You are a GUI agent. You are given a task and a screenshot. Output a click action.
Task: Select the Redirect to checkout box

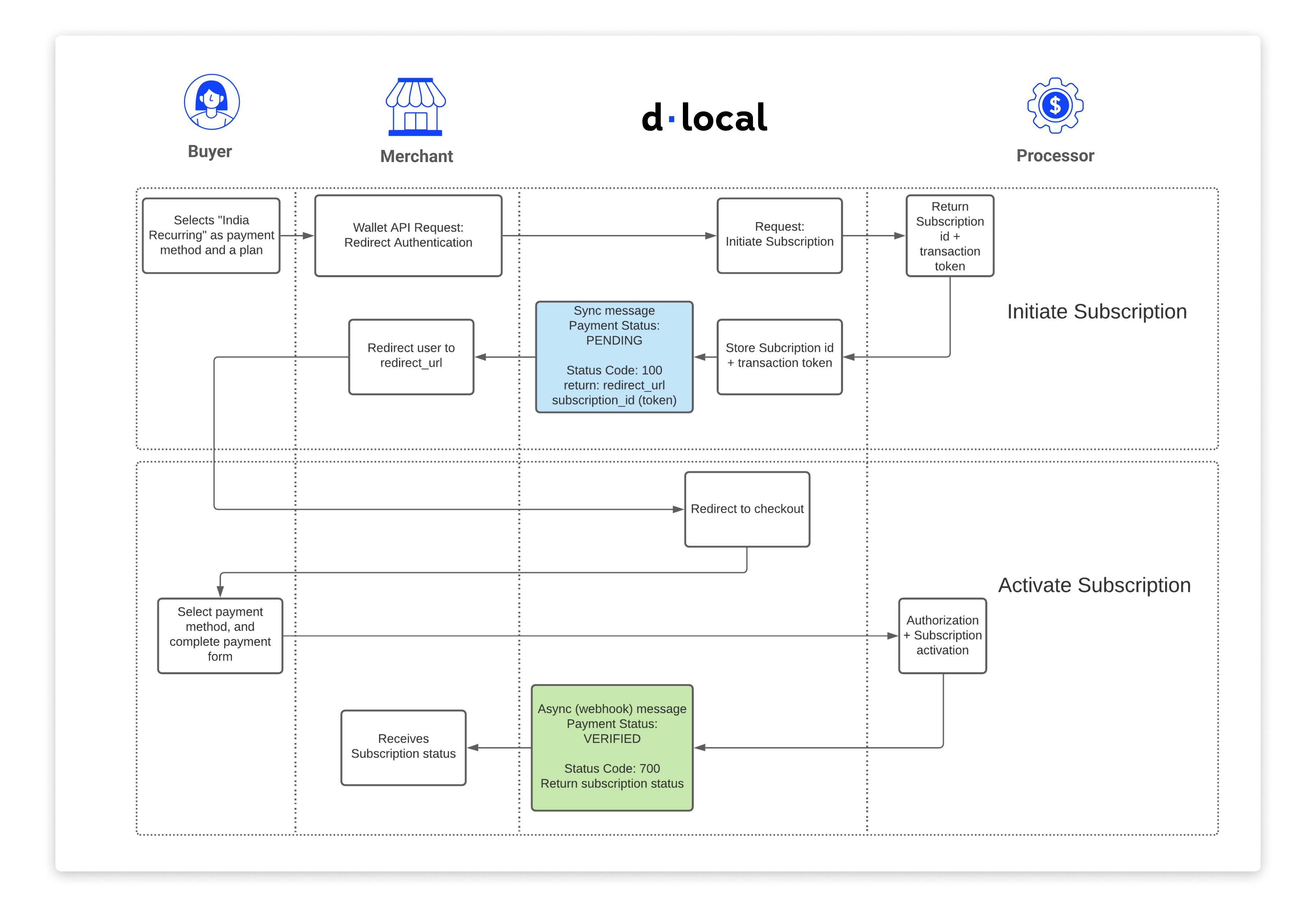747,509
